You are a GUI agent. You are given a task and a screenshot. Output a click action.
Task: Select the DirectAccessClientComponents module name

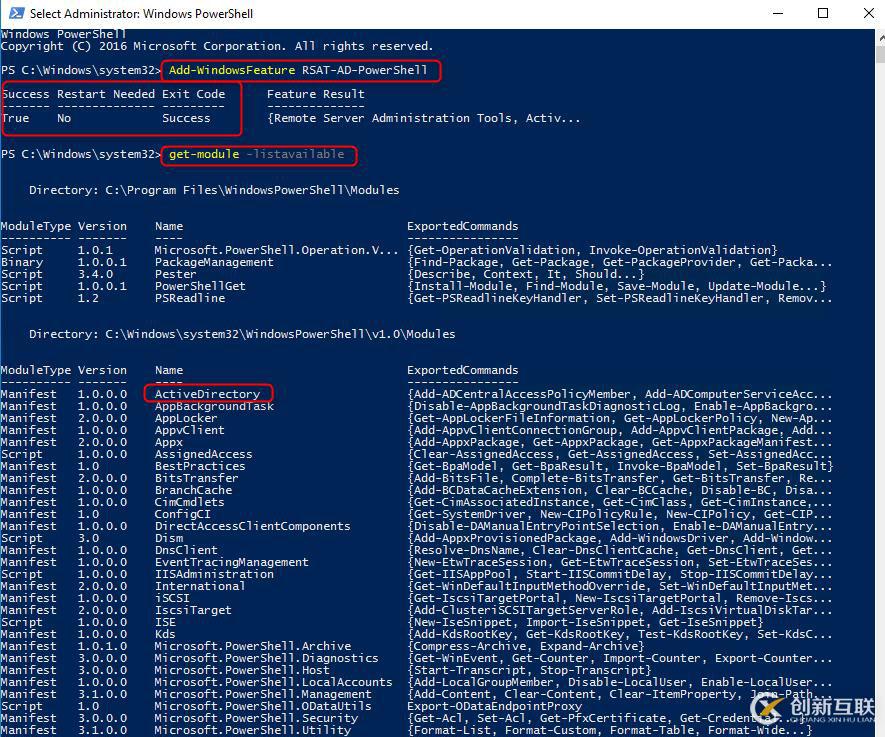[x=252, y=526]
